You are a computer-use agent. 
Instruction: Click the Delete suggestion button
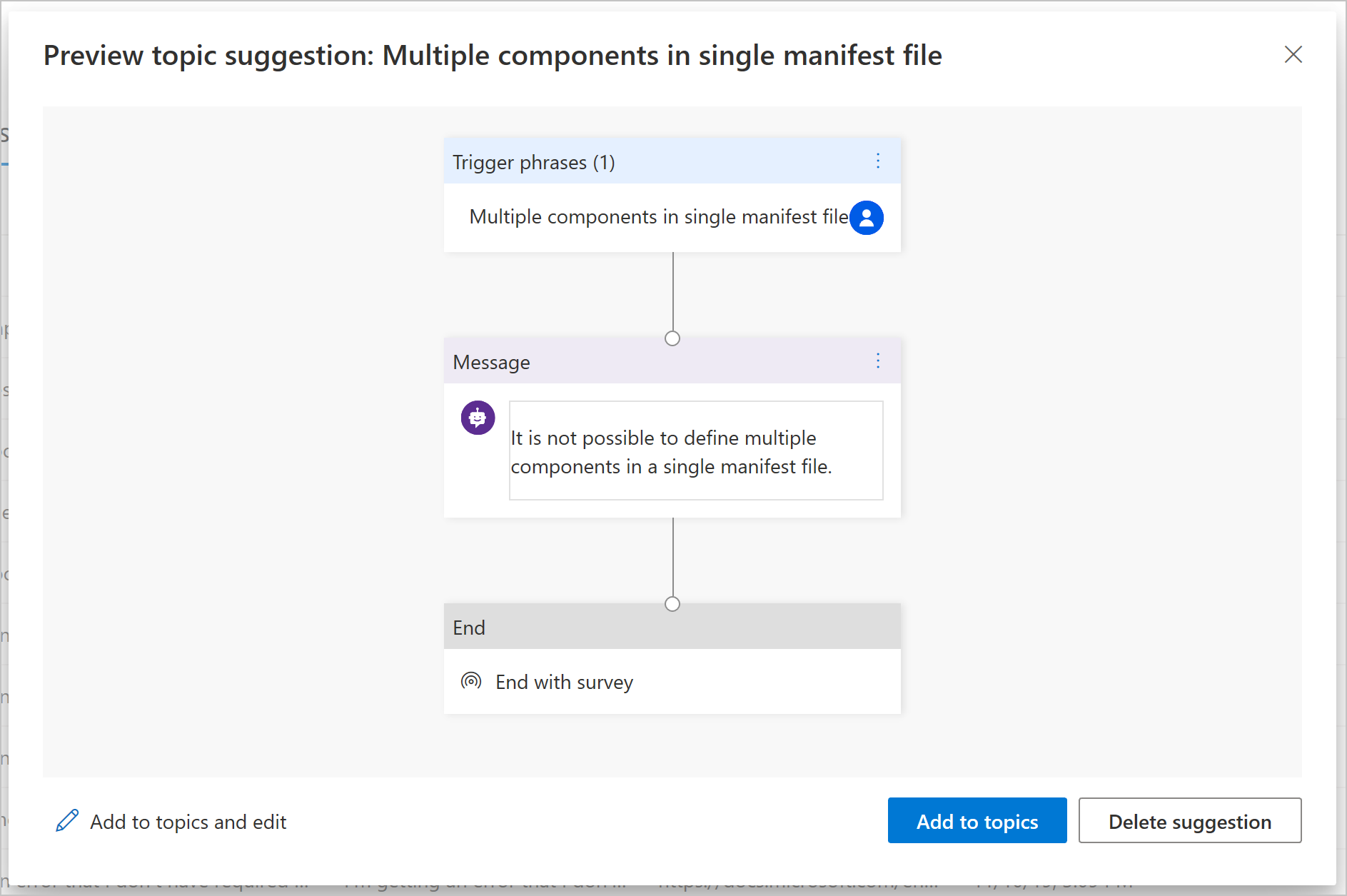(1189, 820)
